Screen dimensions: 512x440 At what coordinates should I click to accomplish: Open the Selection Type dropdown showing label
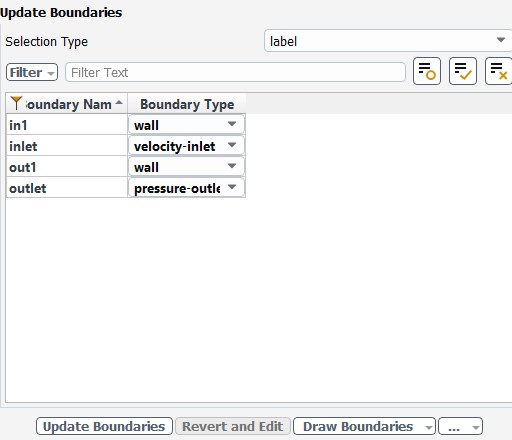(388, 41)
